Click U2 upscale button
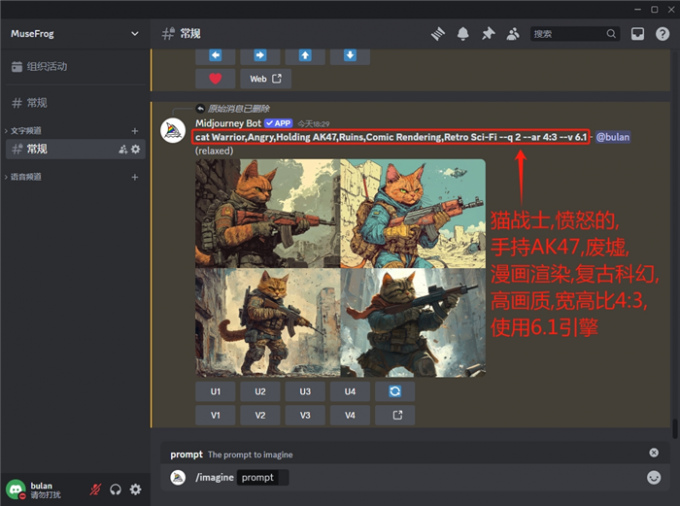The height and width of the screenshot is (506, 680). click(260, 392)
